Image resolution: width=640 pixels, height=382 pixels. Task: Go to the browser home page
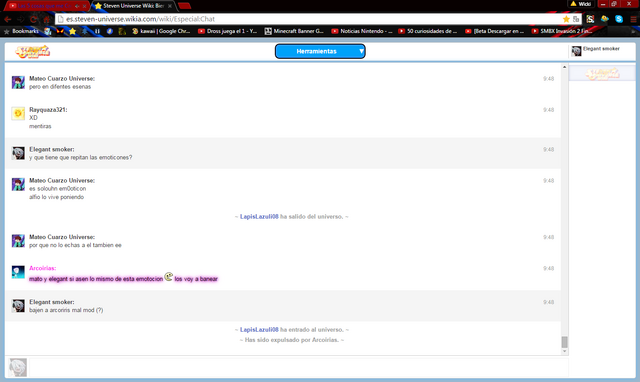coord(47,19)
